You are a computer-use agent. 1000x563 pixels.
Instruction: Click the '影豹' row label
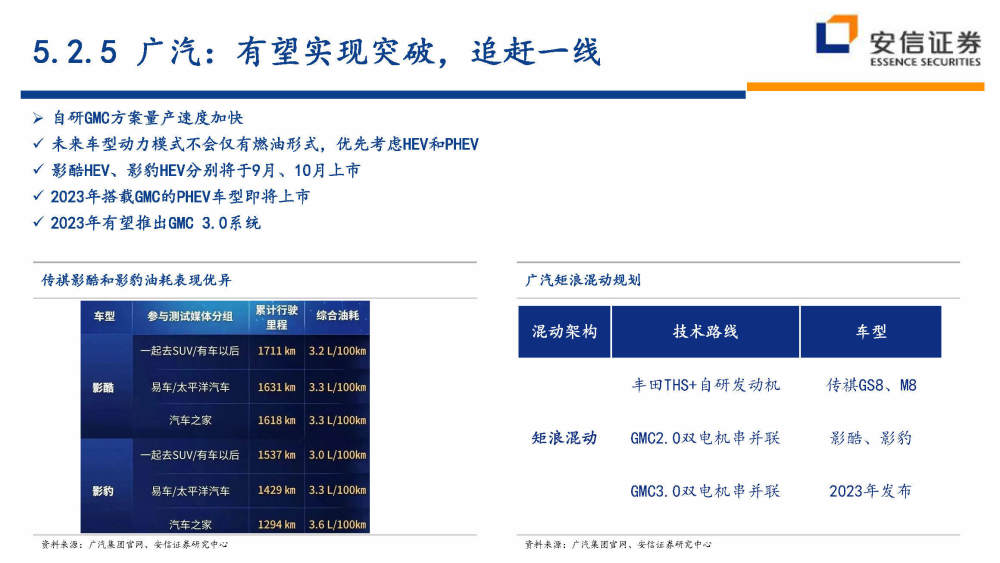(103, 491)
